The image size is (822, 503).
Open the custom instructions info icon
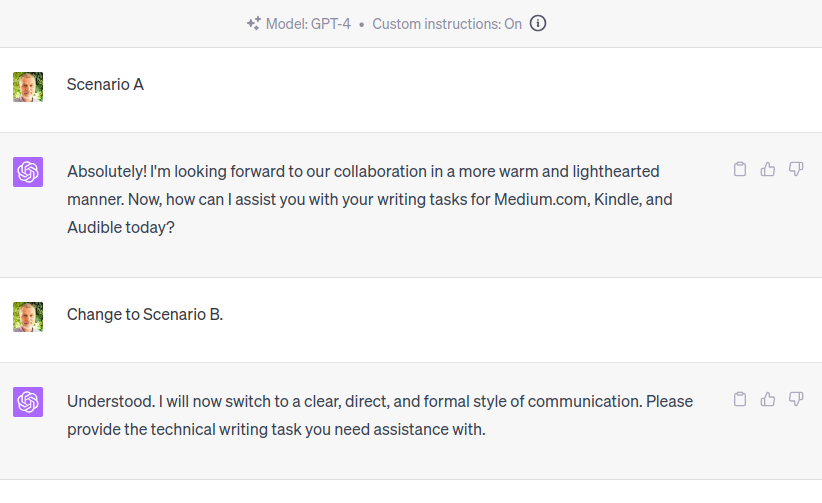pos(537,24)
